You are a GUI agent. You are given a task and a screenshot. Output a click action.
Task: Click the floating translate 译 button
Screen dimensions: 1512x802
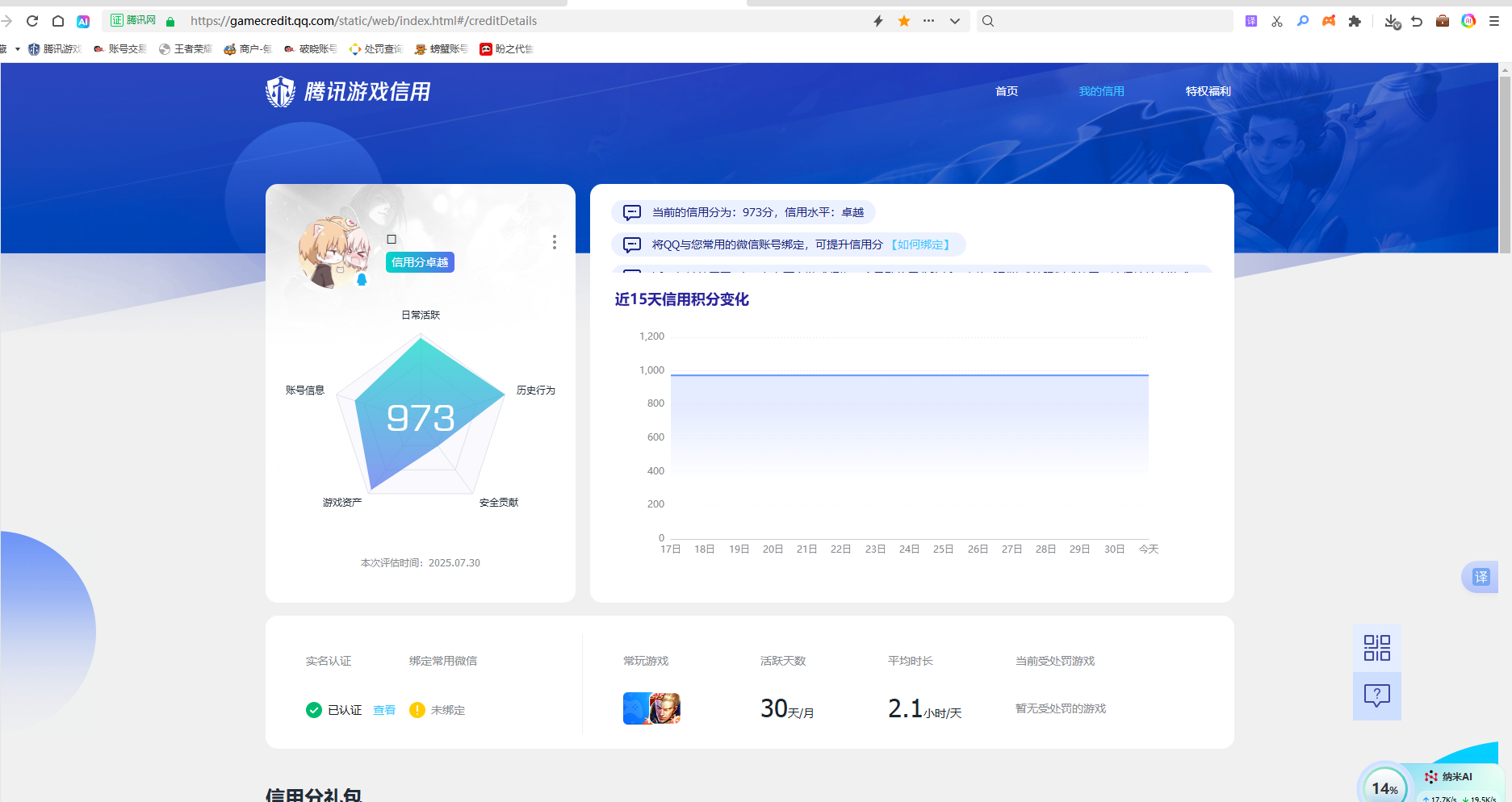click(x=1481, y=577)
